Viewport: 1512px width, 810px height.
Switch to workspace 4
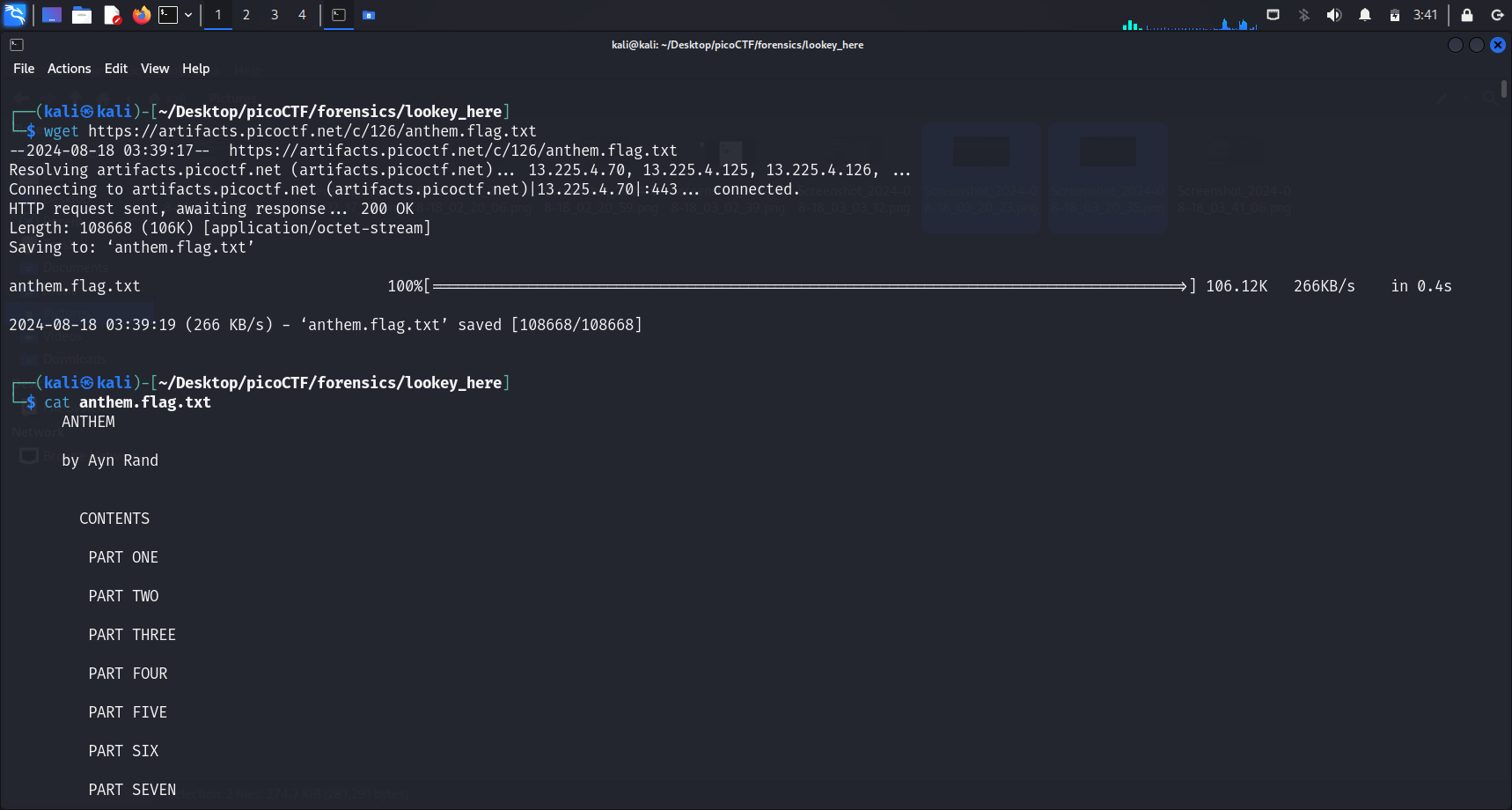click(x=302, y=15)
